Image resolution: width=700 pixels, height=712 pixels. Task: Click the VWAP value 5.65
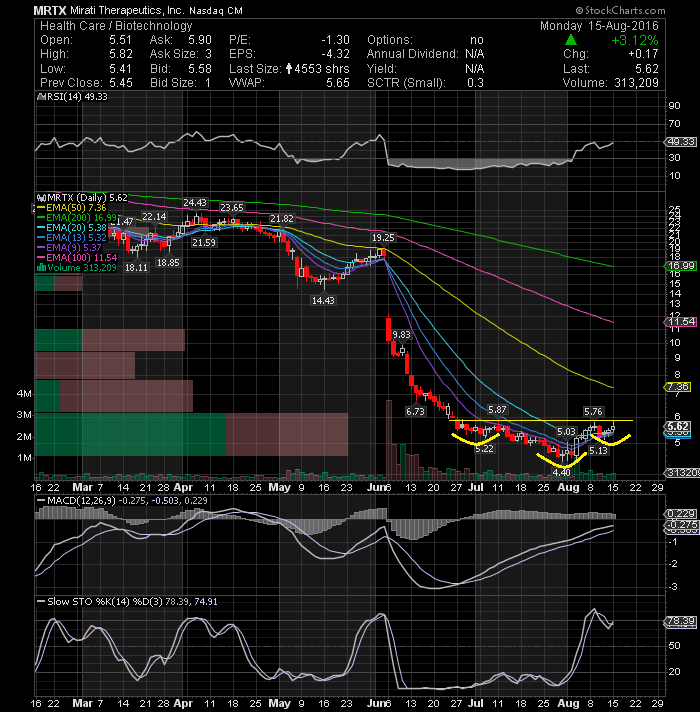pyautogui.click(x=338, y=83)
